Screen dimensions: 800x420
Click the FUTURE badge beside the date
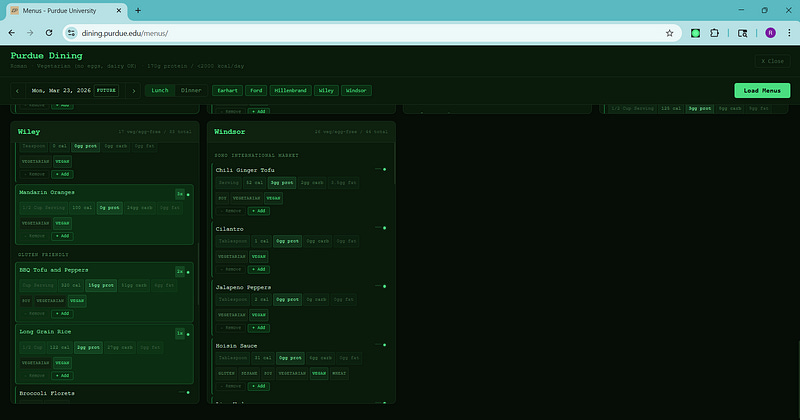(106, 90)
